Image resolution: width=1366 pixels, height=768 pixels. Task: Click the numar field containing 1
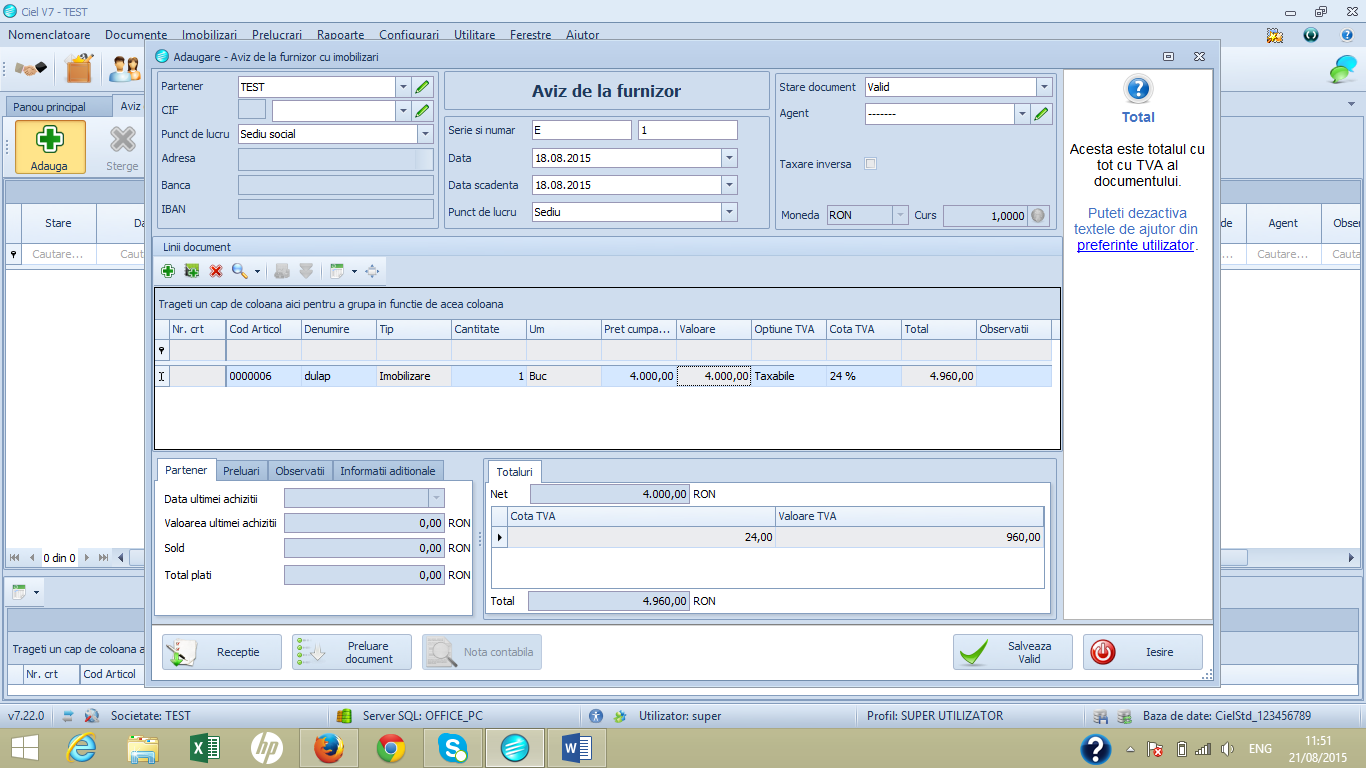tap(687, 130)
